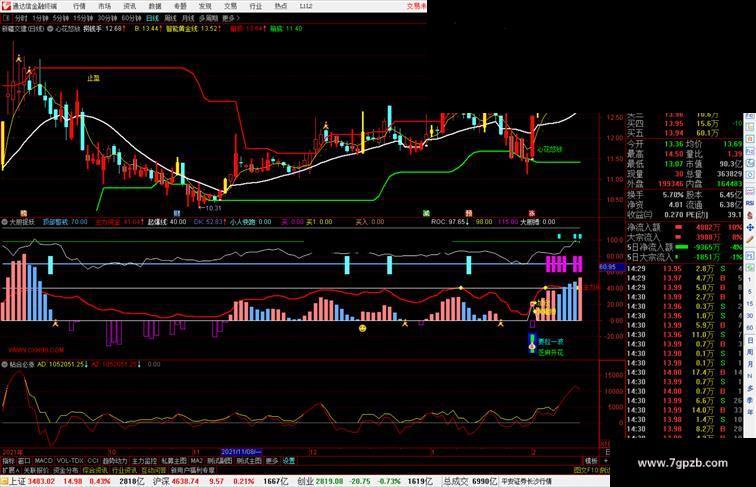Switch to the 1分钟 period tab
Screen dimensions: 756x487
tap(40, 18)
